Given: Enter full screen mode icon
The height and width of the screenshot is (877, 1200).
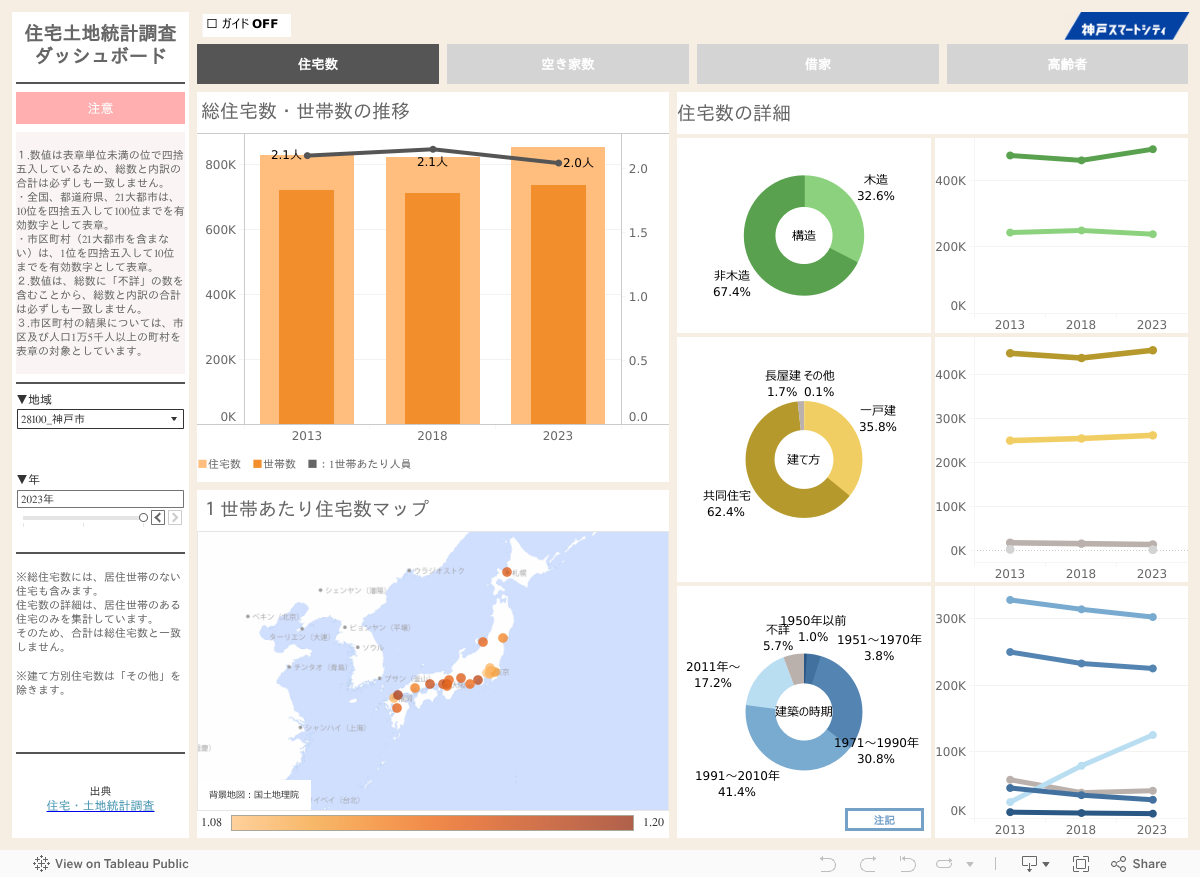Looking at the screenshot, I should click(1081, 863).
